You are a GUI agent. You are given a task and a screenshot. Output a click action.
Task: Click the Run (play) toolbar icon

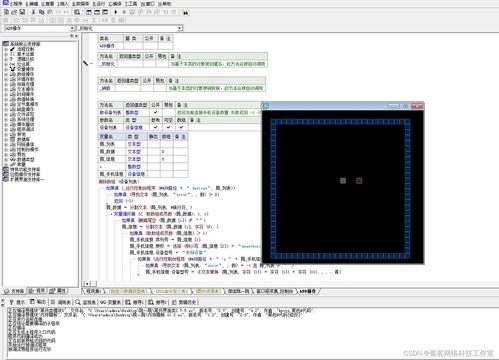pos(116,12)
